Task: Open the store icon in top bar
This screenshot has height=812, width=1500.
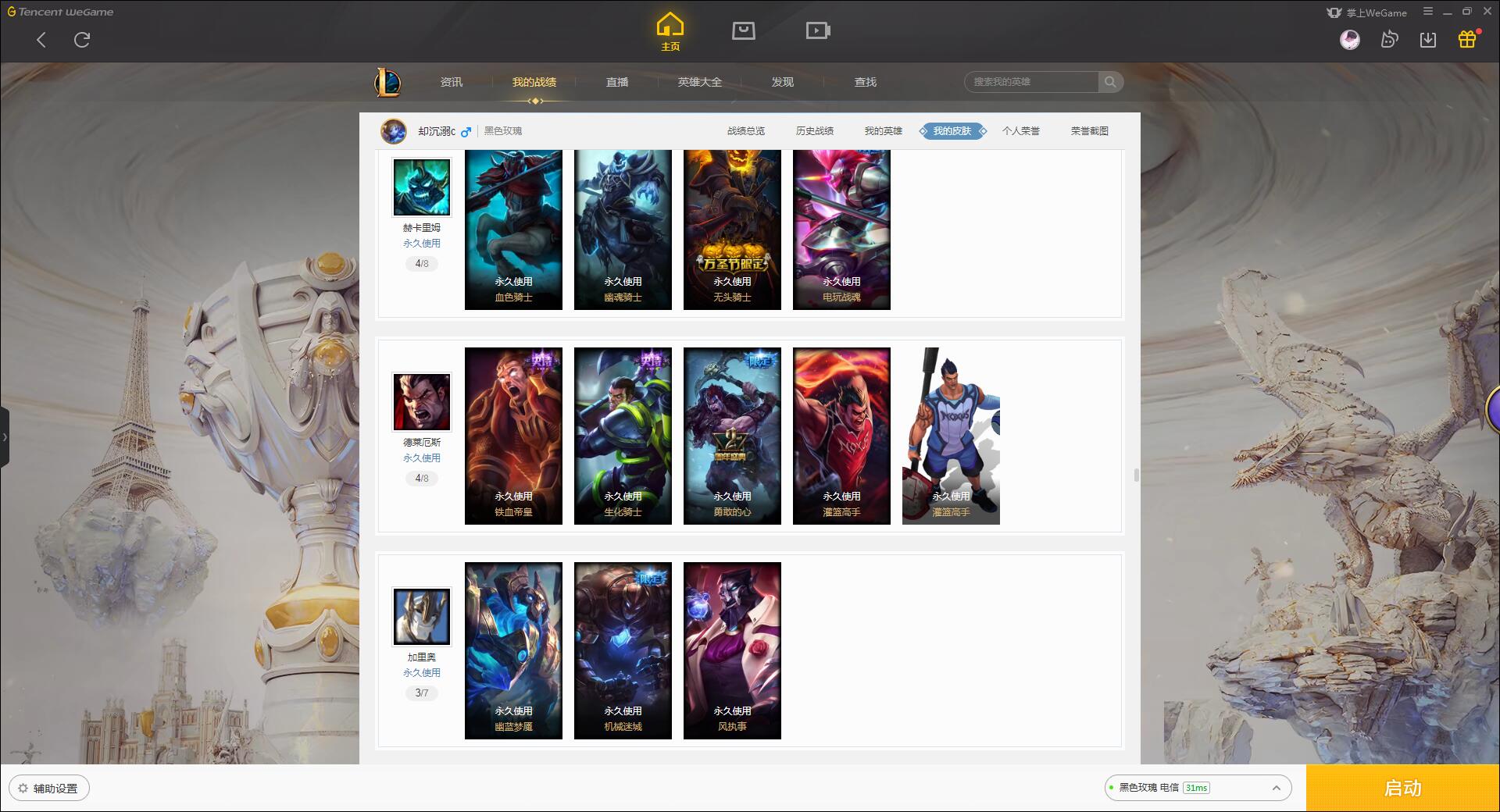Action: coord(743,30)
